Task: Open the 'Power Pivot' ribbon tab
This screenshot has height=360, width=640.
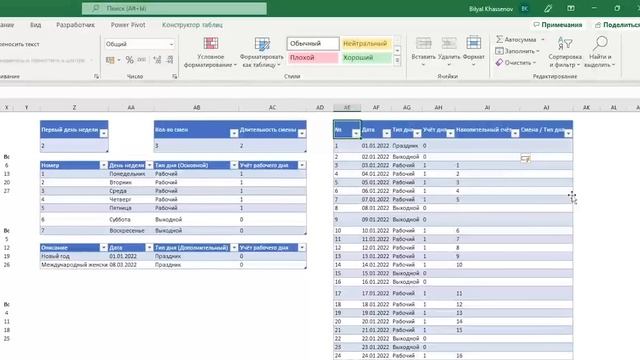Action: [128, 25]
